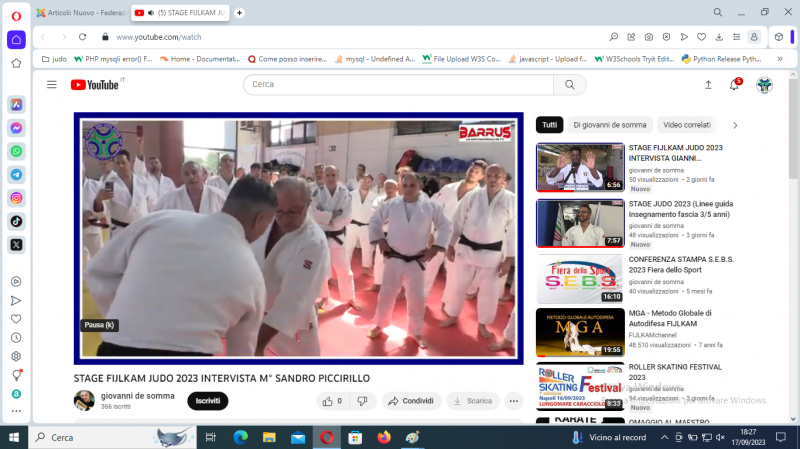This screenshot has width=800, height=449.
Task: Mute the tab via speaker icon
Action: (x=151, y=13)
